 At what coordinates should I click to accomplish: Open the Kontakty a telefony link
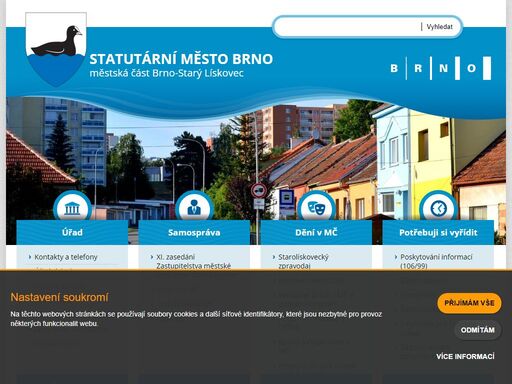click(x=66, y=257)
